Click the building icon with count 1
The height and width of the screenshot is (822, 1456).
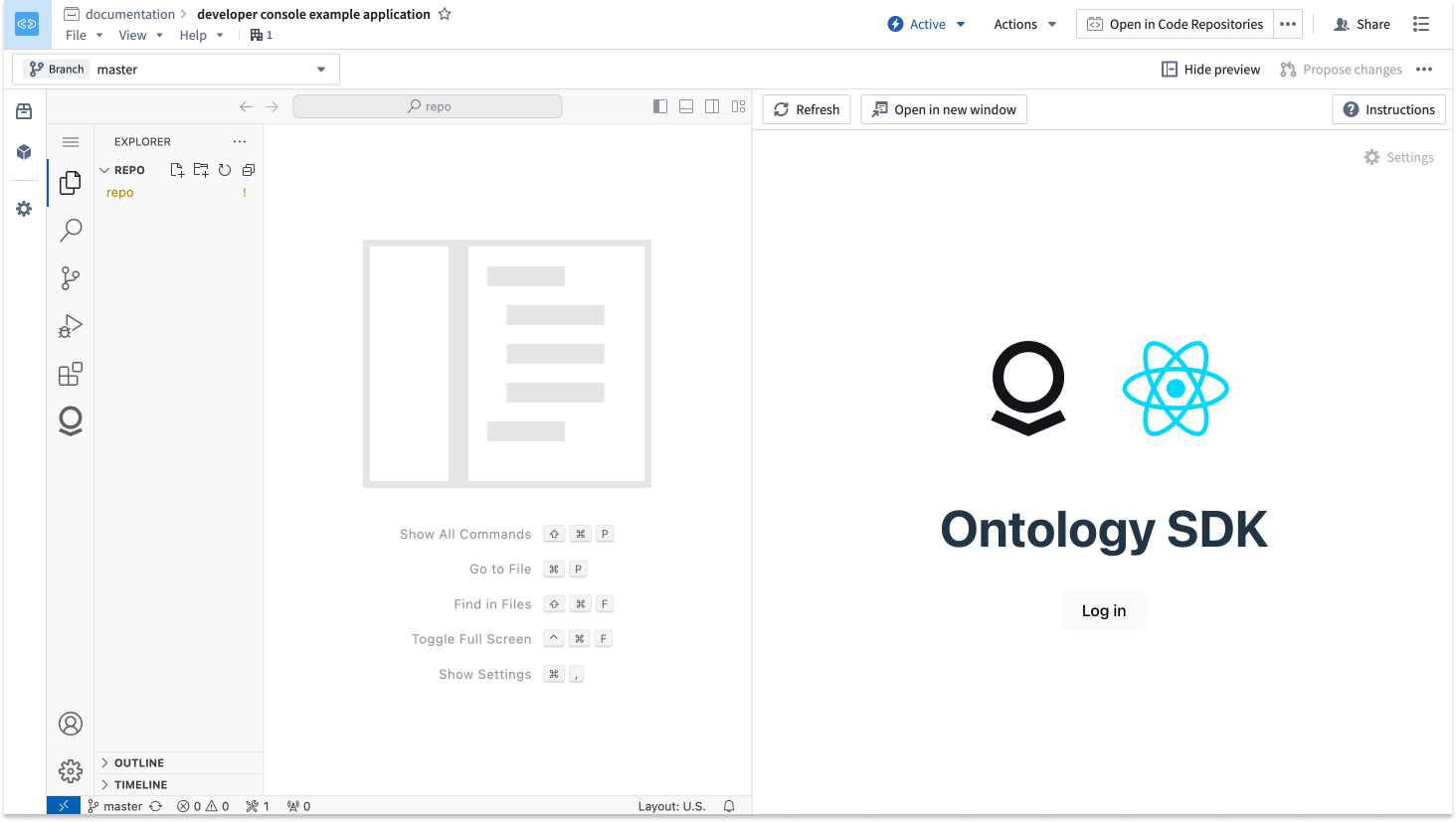pyautogui.click(x=261, y=35)
